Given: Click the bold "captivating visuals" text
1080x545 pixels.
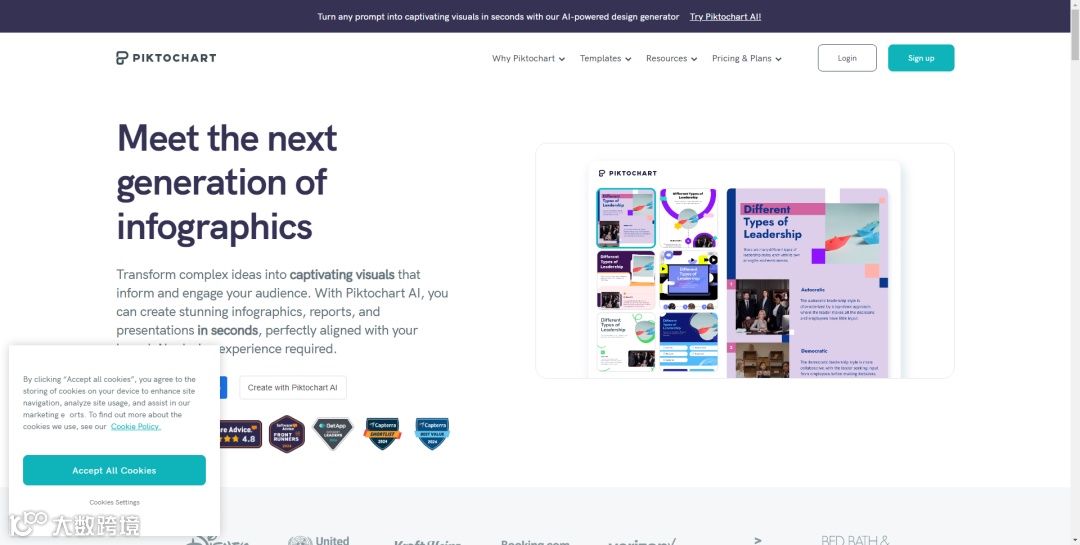Looking at the screenshot, I should [x=342, y=274].
